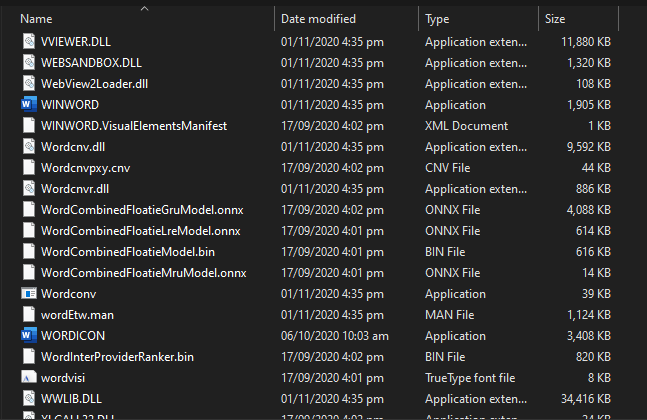The width and height of the screenshot is (647, 420).
Task: Click the WordInterProviderRanker.bin file icon
Action: click(x=29, y=356)
